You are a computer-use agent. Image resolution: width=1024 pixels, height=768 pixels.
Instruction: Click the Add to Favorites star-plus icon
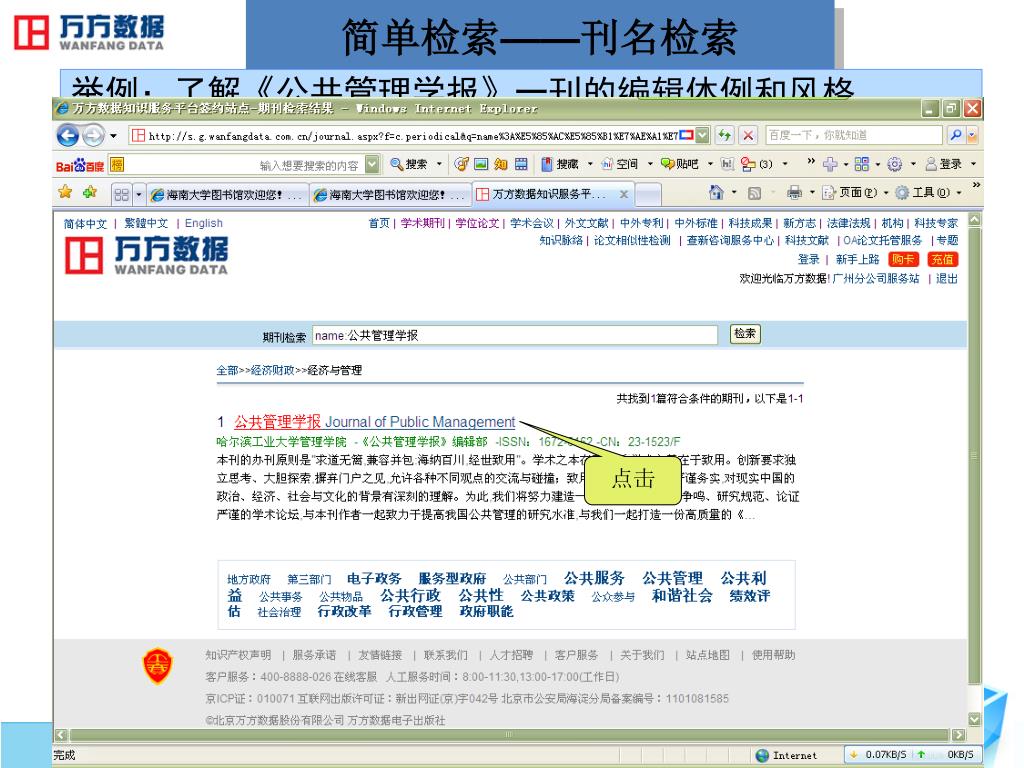click(x=89, y=192)
